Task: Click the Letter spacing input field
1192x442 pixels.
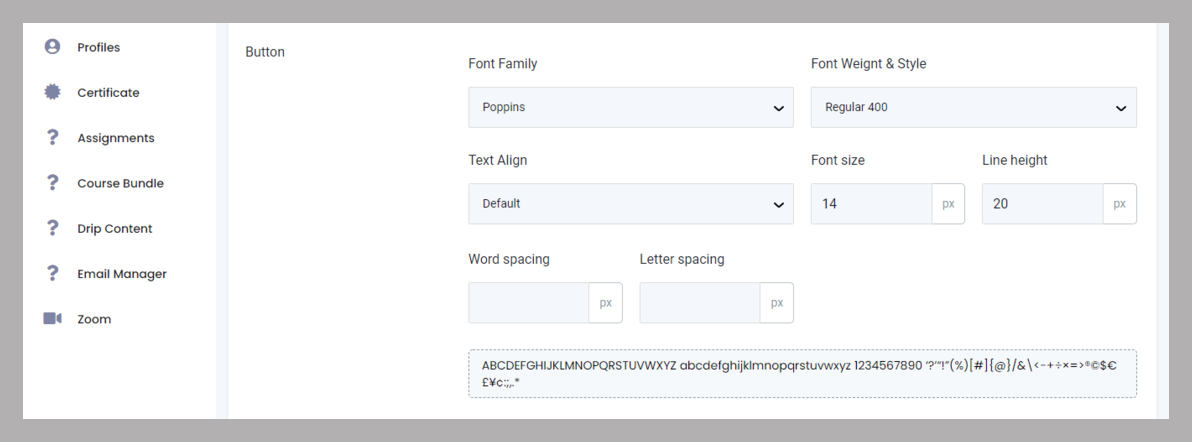Action: tap(699, 302)
